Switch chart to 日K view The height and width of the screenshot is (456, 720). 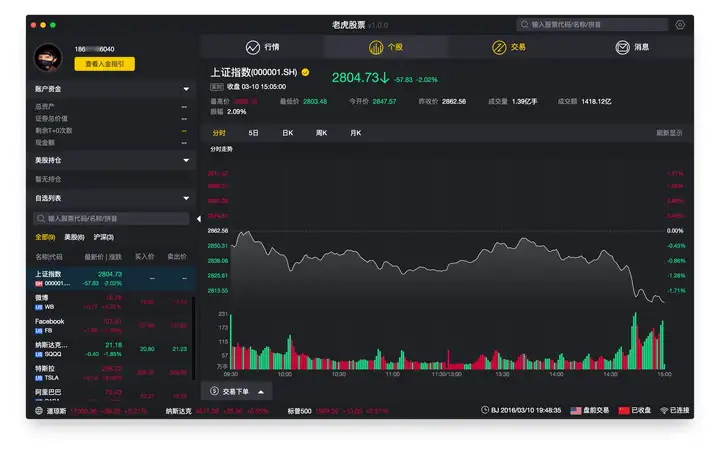point(287,133)
